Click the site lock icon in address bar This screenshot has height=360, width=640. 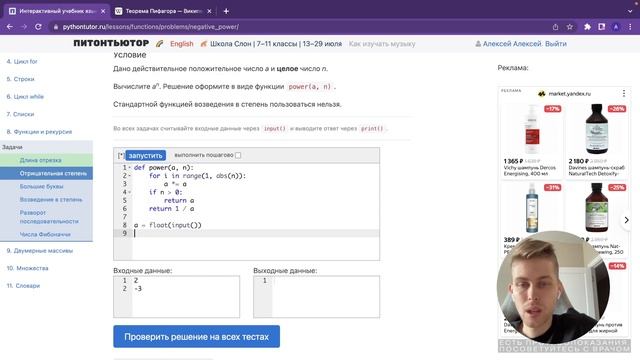(56, 27)
